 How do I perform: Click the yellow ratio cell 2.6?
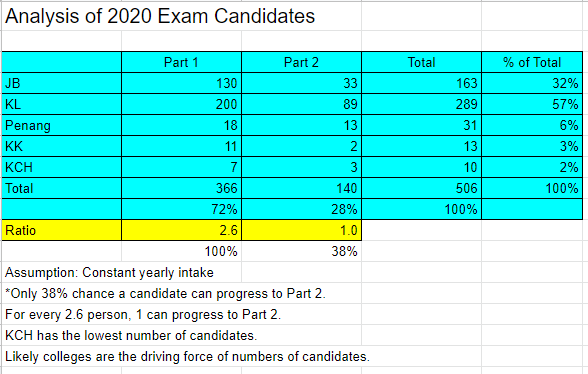point(182,230)
